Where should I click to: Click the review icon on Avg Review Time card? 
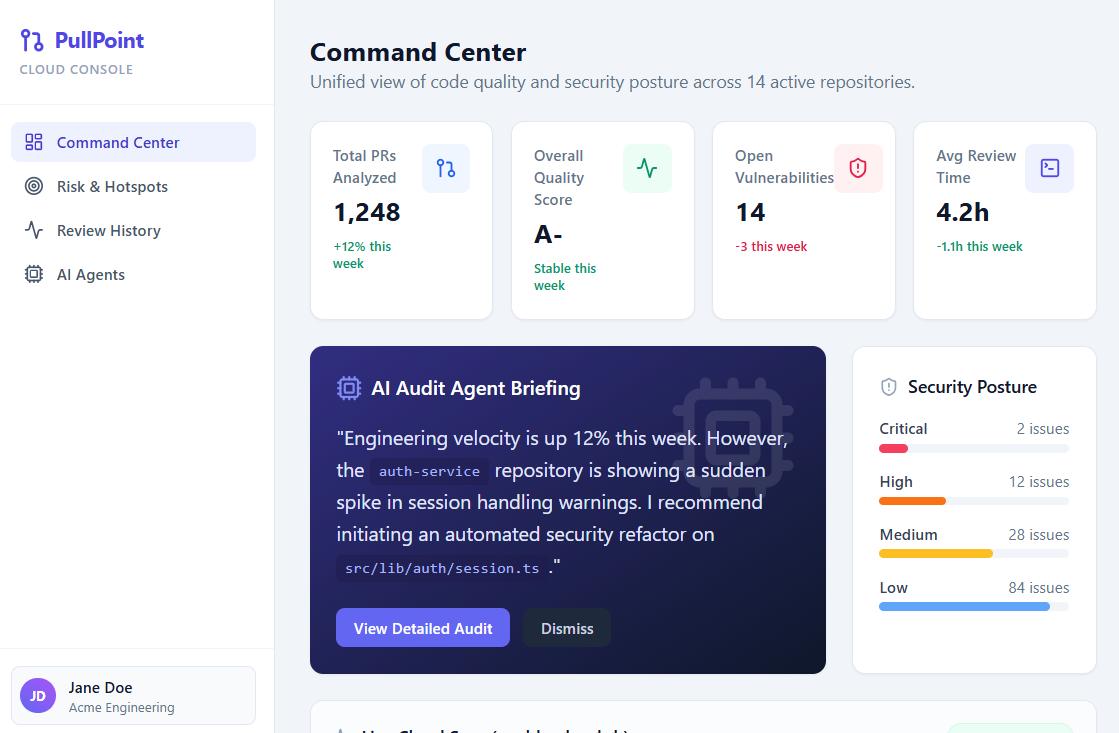pyautogui.click(x=1049, y=168)
